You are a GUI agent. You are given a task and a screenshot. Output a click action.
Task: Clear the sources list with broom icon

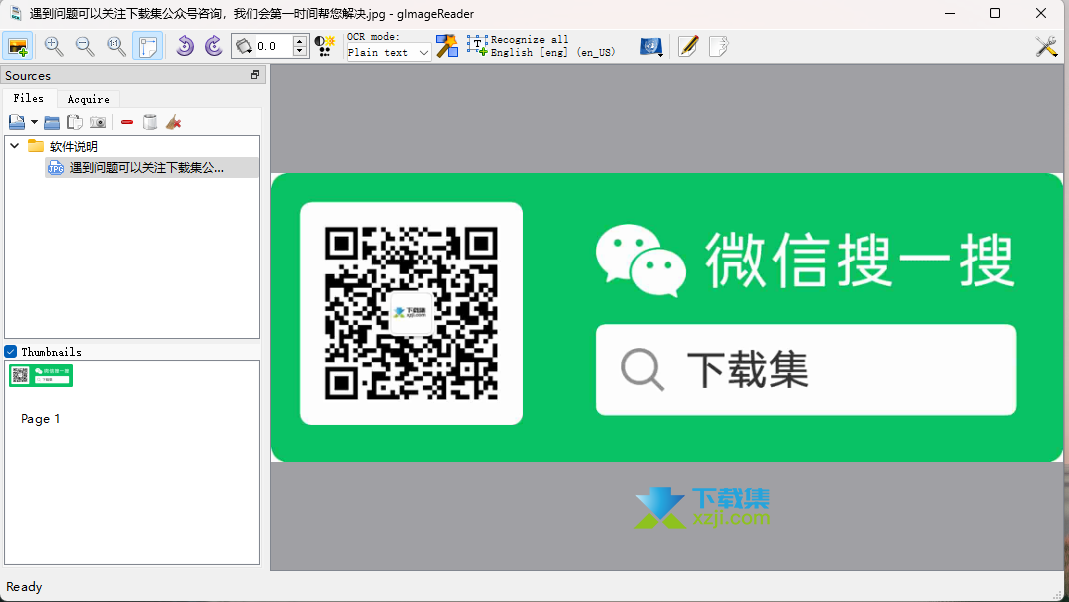coord(174,123)
